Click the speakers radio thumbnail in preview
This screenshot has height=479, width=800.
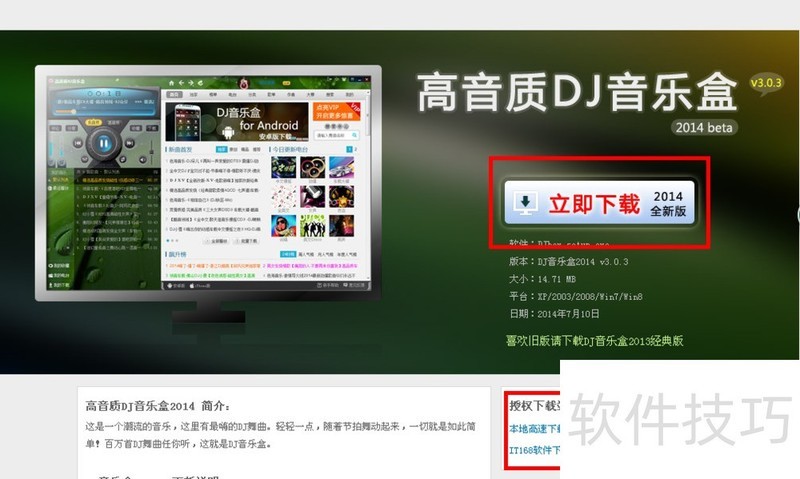312,168
